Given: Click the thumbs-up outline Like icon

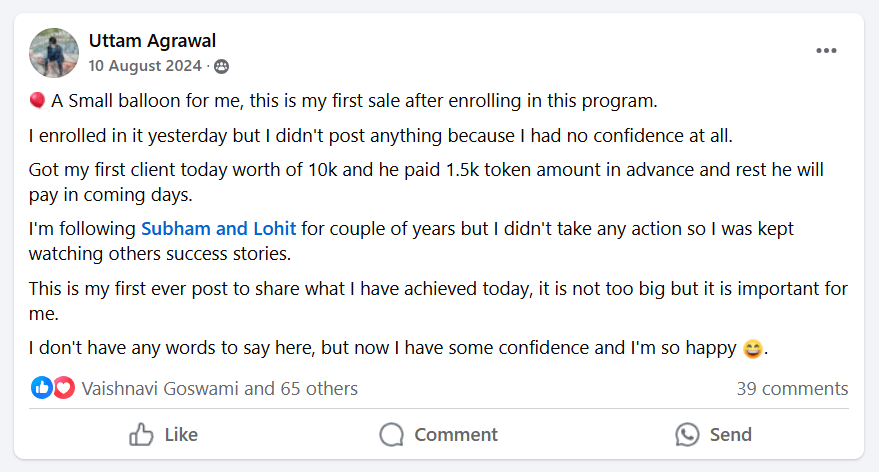Looking at the screenshot, I should (x=141, y=435).
